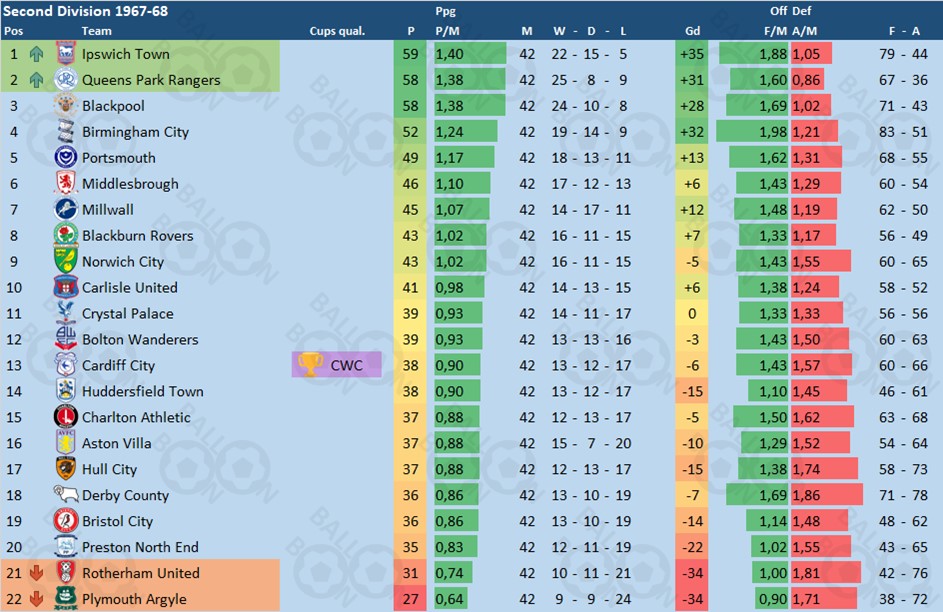Click the Millwall lion badge
943x612 pixels.
66,209
